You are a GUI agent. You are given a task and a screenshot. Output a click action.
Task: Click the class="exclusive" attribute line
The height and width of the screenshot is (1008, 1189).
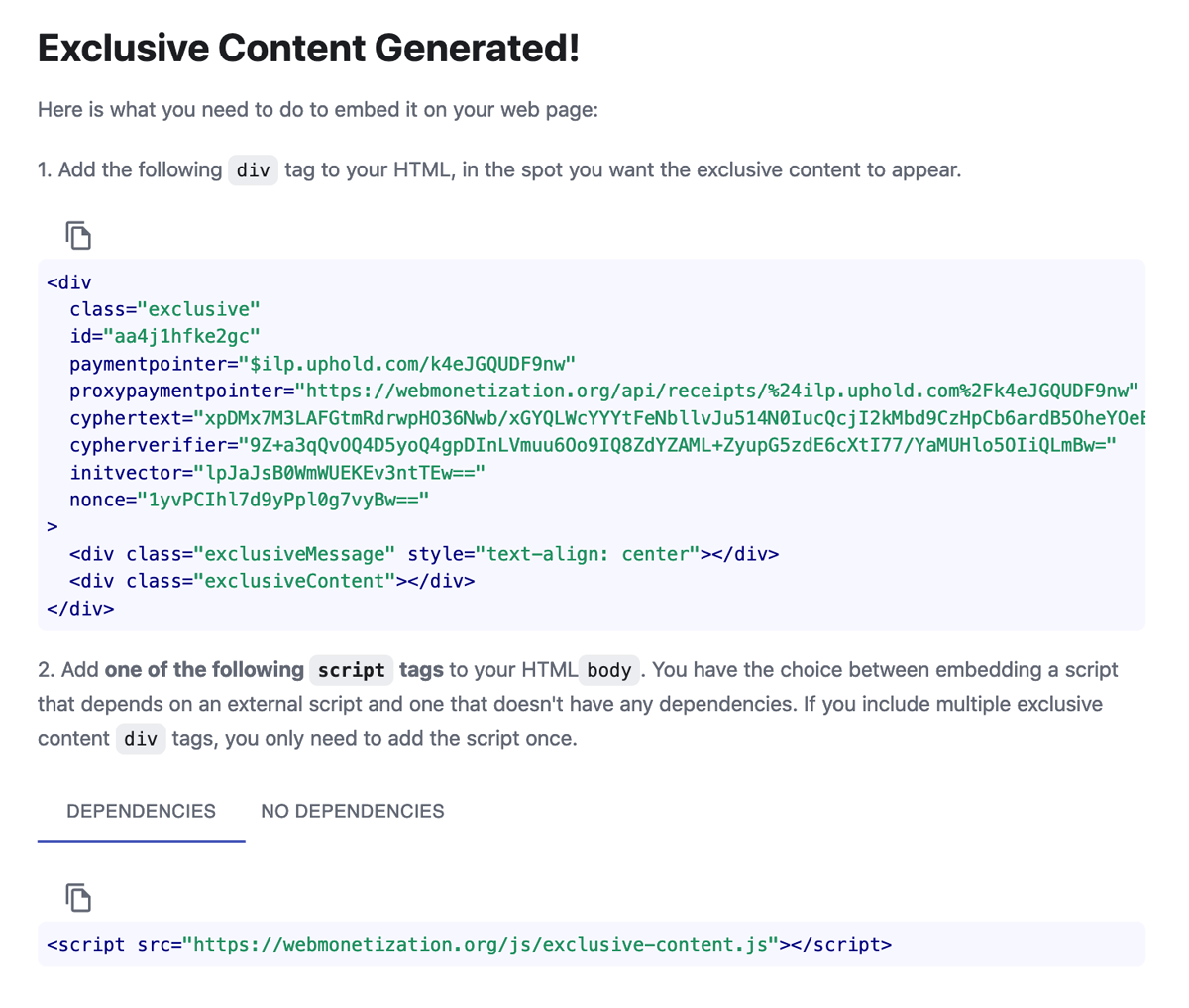[164, 309]
